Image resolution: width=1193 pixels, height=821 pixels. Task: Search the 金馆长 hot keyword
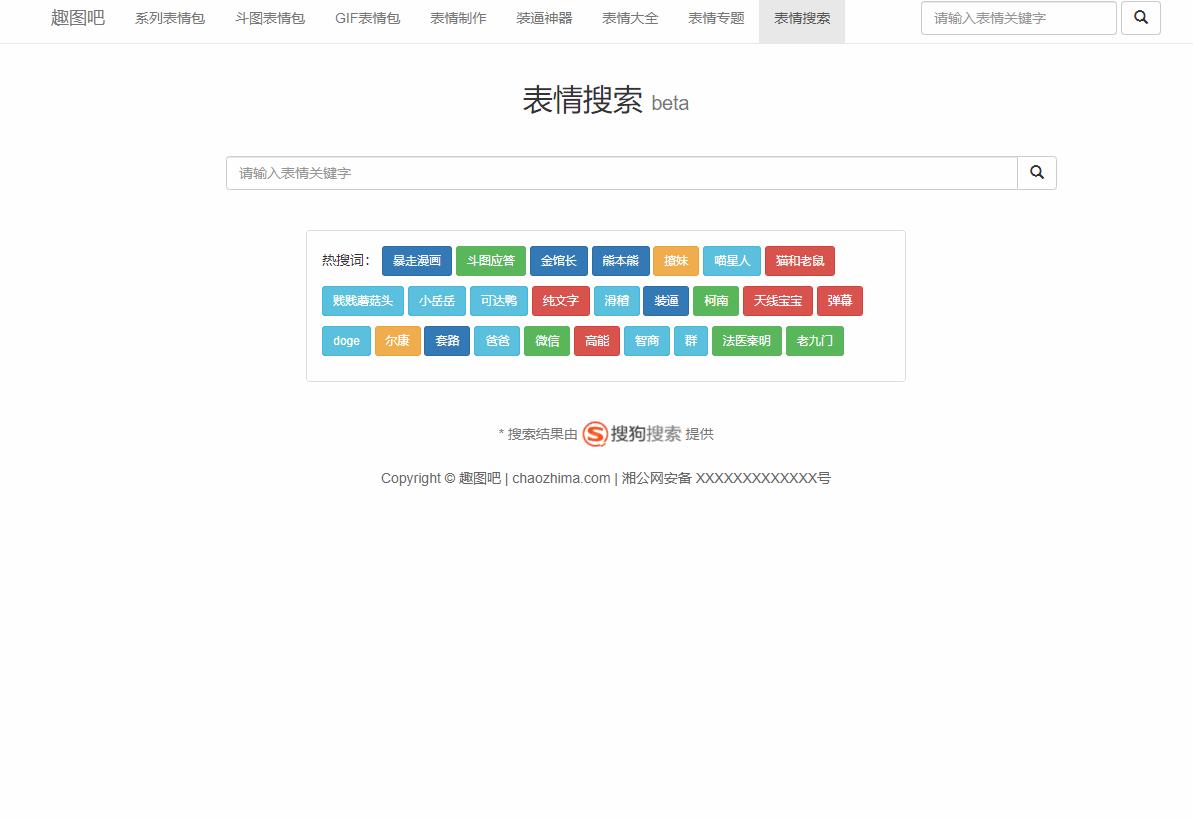tap(558, 261)
